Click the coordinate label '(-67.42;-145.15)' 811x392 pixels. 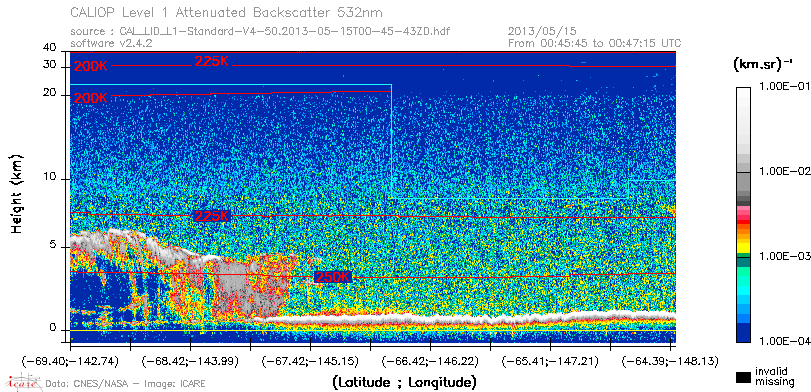click(310, 360)
